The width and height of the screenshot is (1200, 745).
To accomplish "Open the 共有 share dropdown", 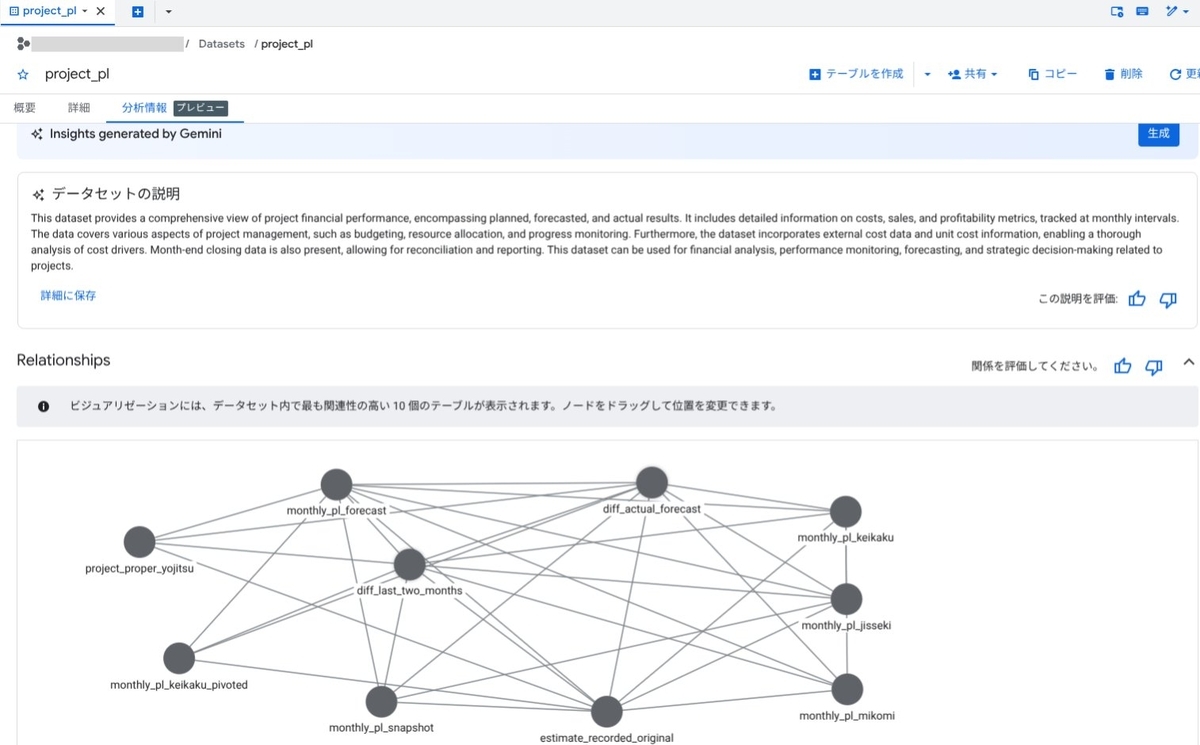I will (x=972, y=74).
